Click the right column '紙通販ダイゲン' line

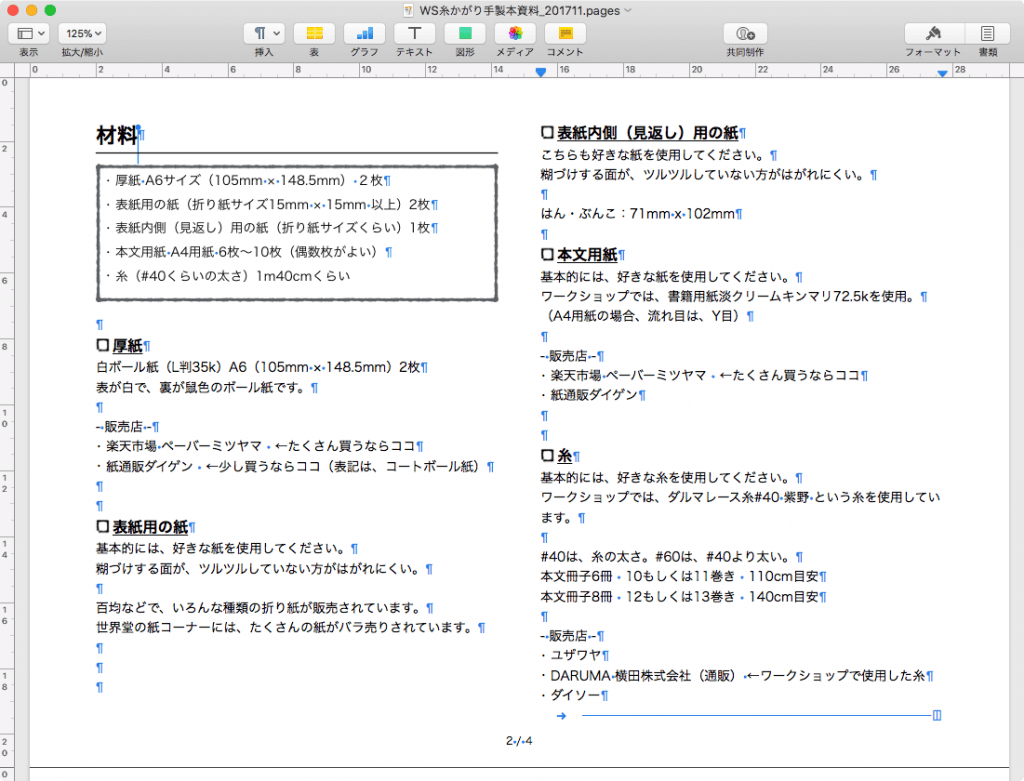(593, 395)
